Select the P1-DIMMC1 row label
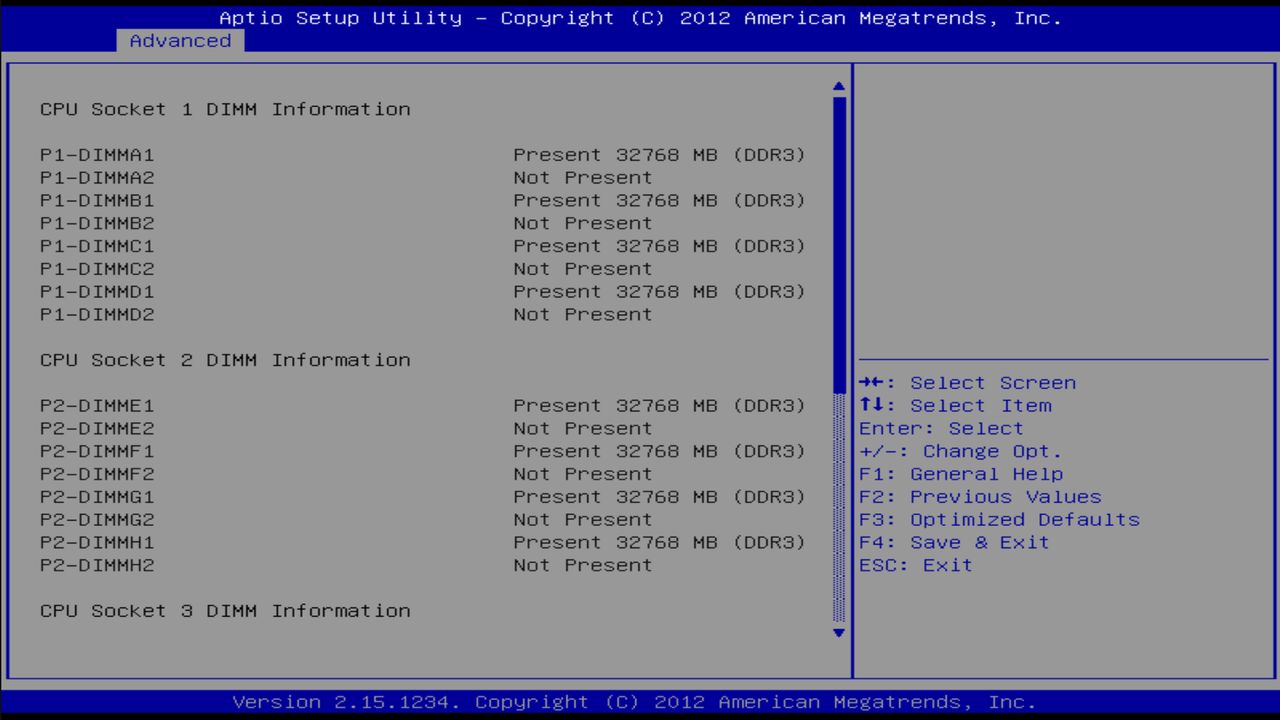Screen dimensions: 1280x720 [x=97, y=246]
